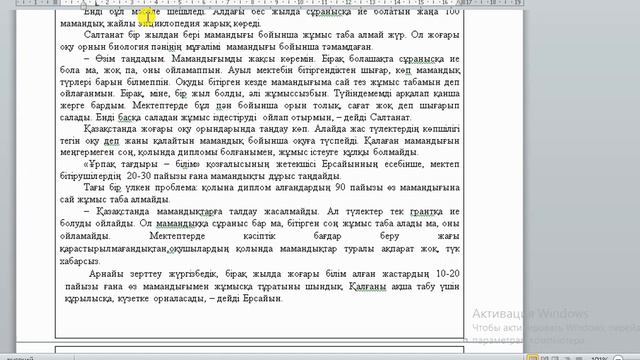640x360 pixels.
Task: Click the word "жетекшісі"
Action: [x=296, y=164]
